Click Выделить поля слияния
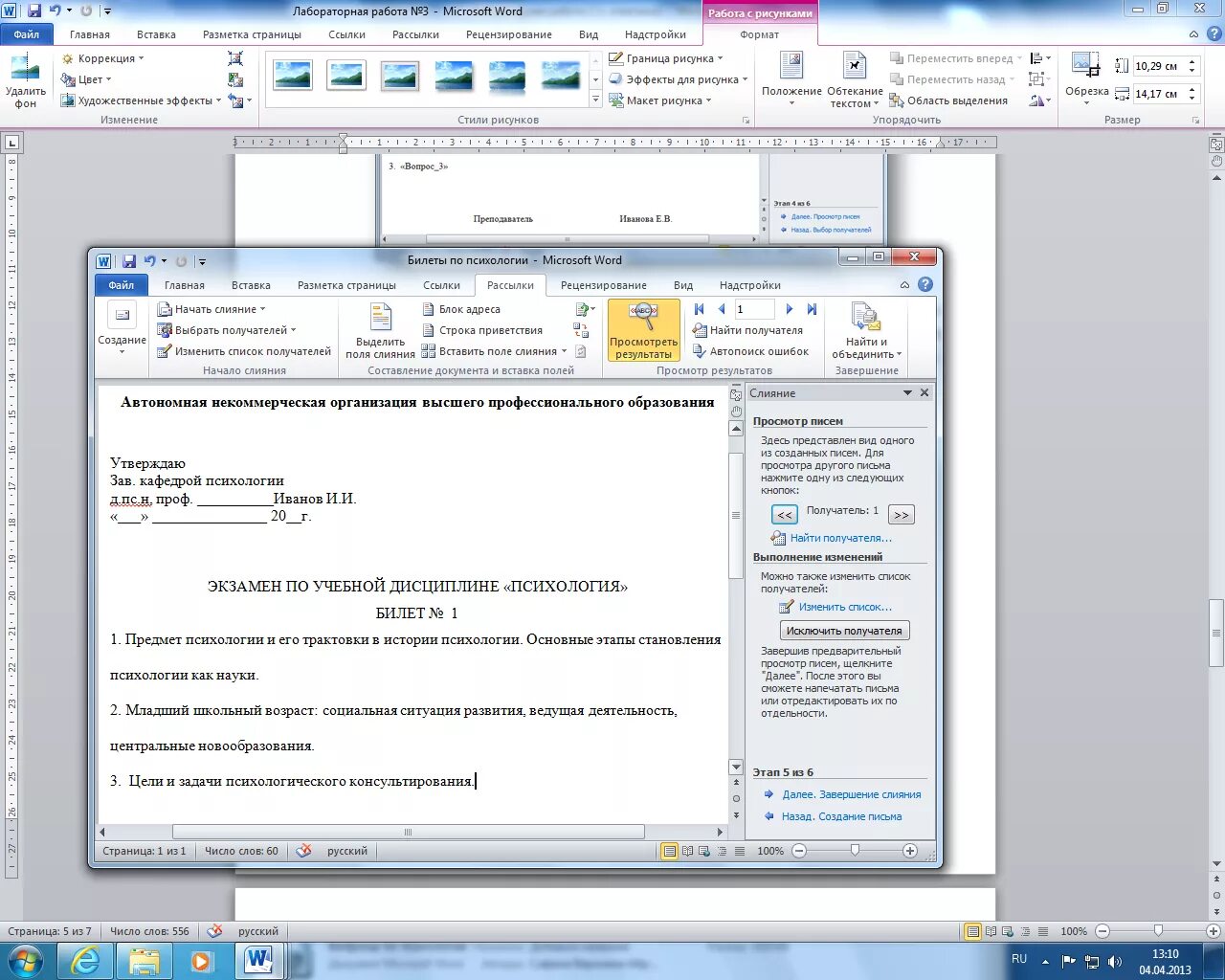This screenshot has height=980, width=1225. (x=380, y=330)
